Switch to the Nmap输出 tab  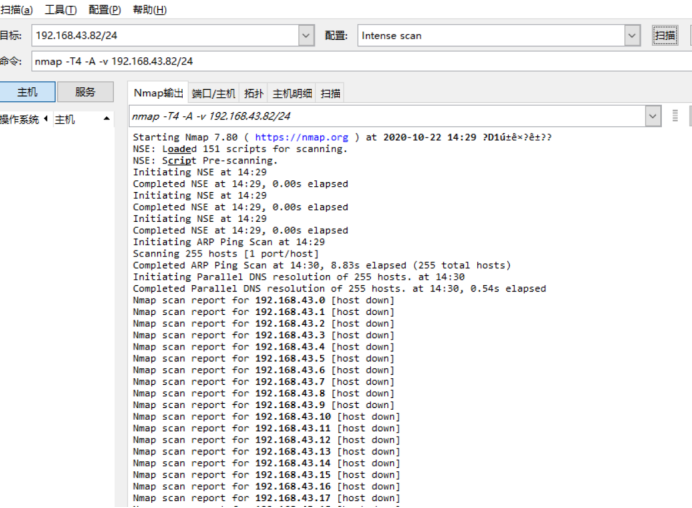click(x=158, y=93)
